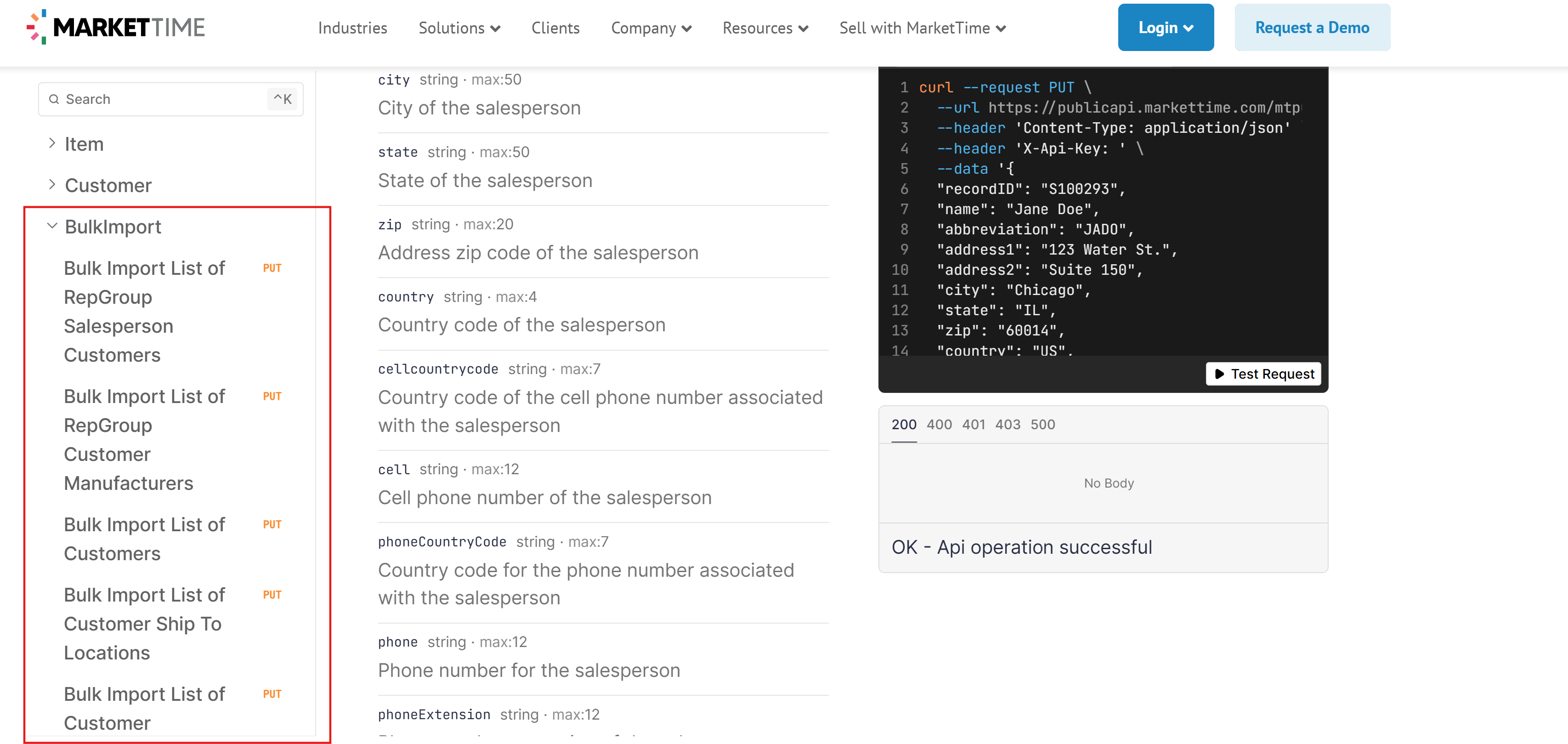The height and width of the screenshot is (744, 1568).
Task: Open the Company dropdown menu
Action: pos(651,28)
